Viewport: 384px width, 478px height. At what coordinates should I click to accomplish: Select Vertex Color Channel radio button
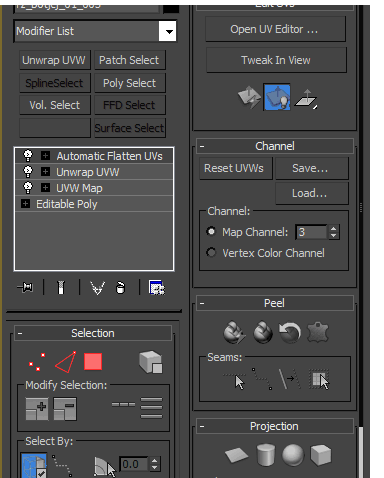pyautogui.click(x=211, y=252)
